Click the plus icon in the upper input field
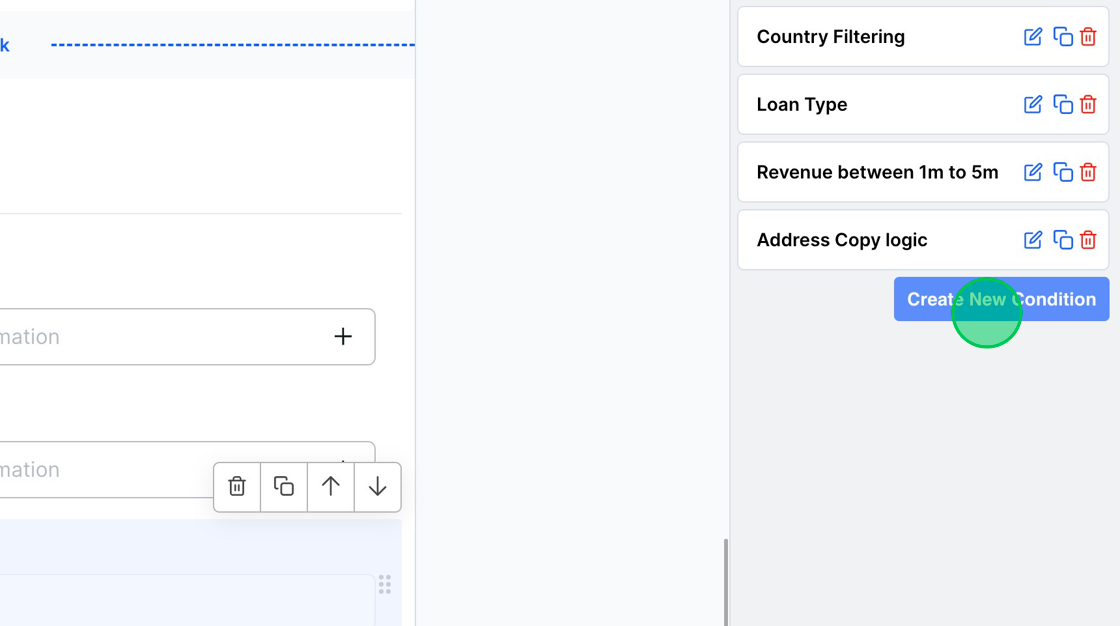Image resolution: width=1120 pixels, height=626 pixels. 343,337
